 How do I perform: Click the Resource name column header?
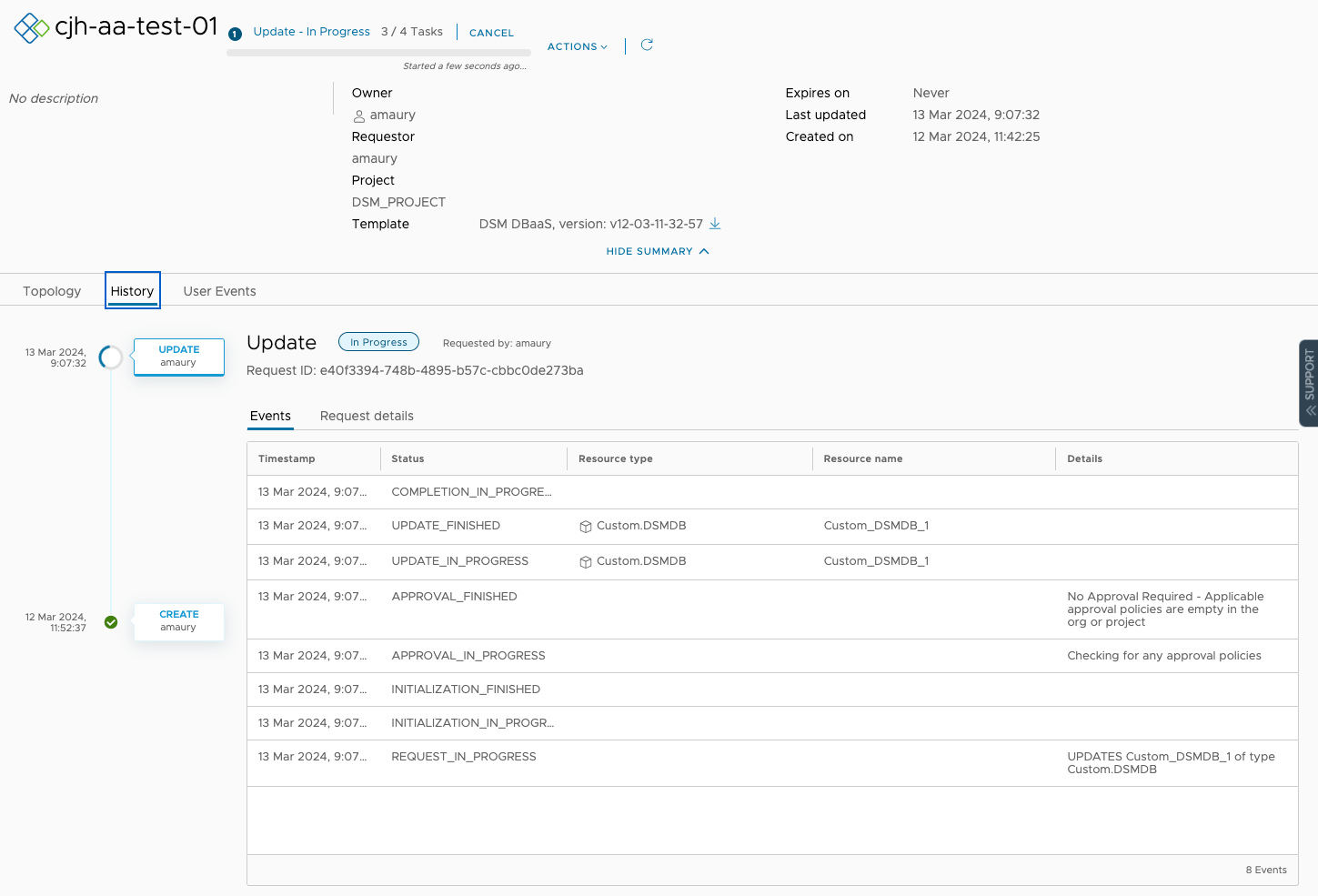click(863, 458)
